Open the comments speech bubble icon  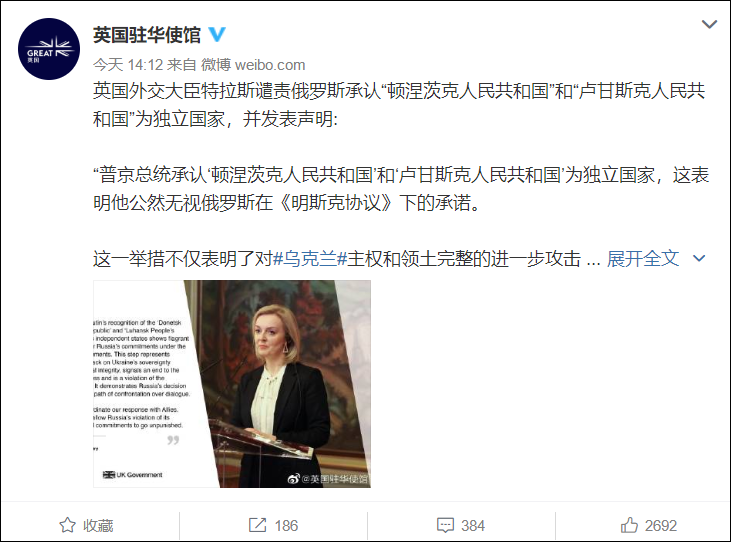click(445, 525)
